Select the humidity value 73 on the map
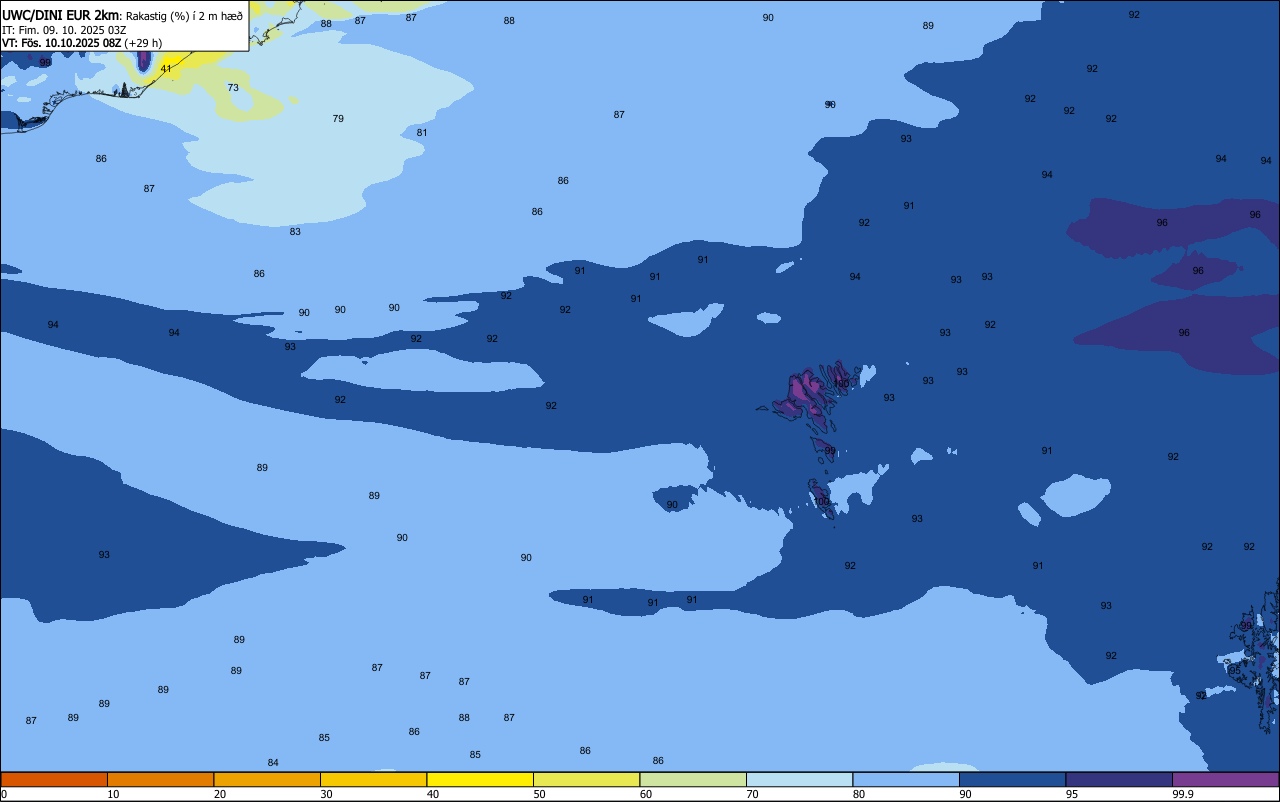The image size is (1280, 802). coord(233,88)
